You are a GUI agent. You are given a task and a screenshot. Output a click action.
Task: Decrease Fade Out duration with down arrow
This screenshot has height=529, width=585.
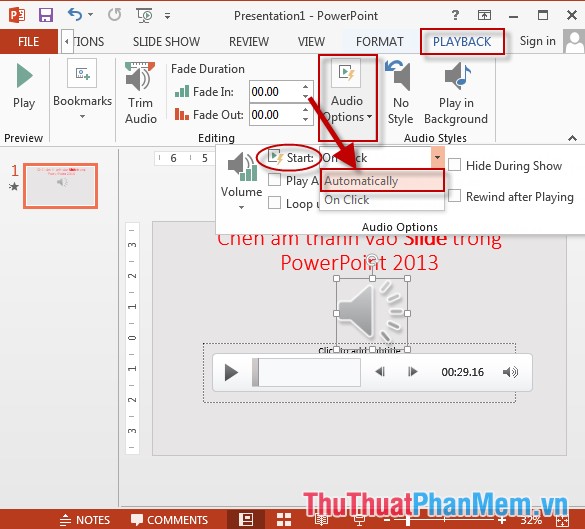point(306,119)
